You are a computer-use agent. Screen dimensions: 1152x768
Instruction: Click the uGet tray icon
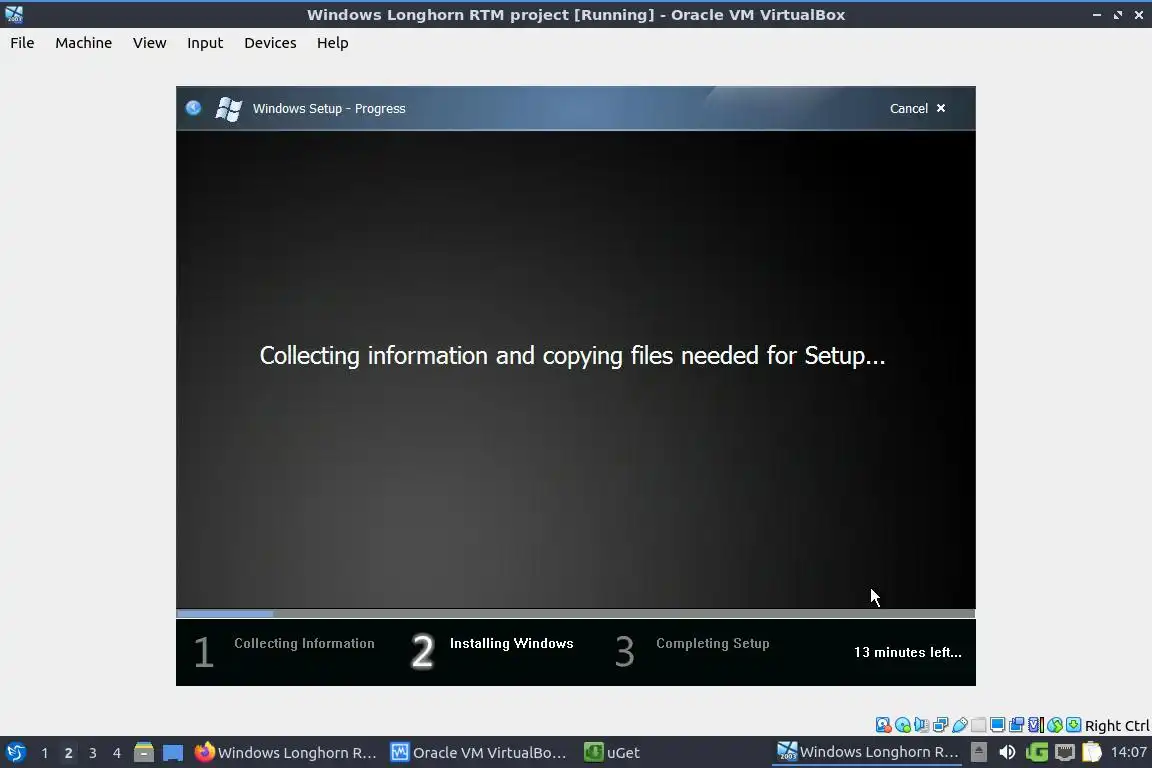[1037, 752]
